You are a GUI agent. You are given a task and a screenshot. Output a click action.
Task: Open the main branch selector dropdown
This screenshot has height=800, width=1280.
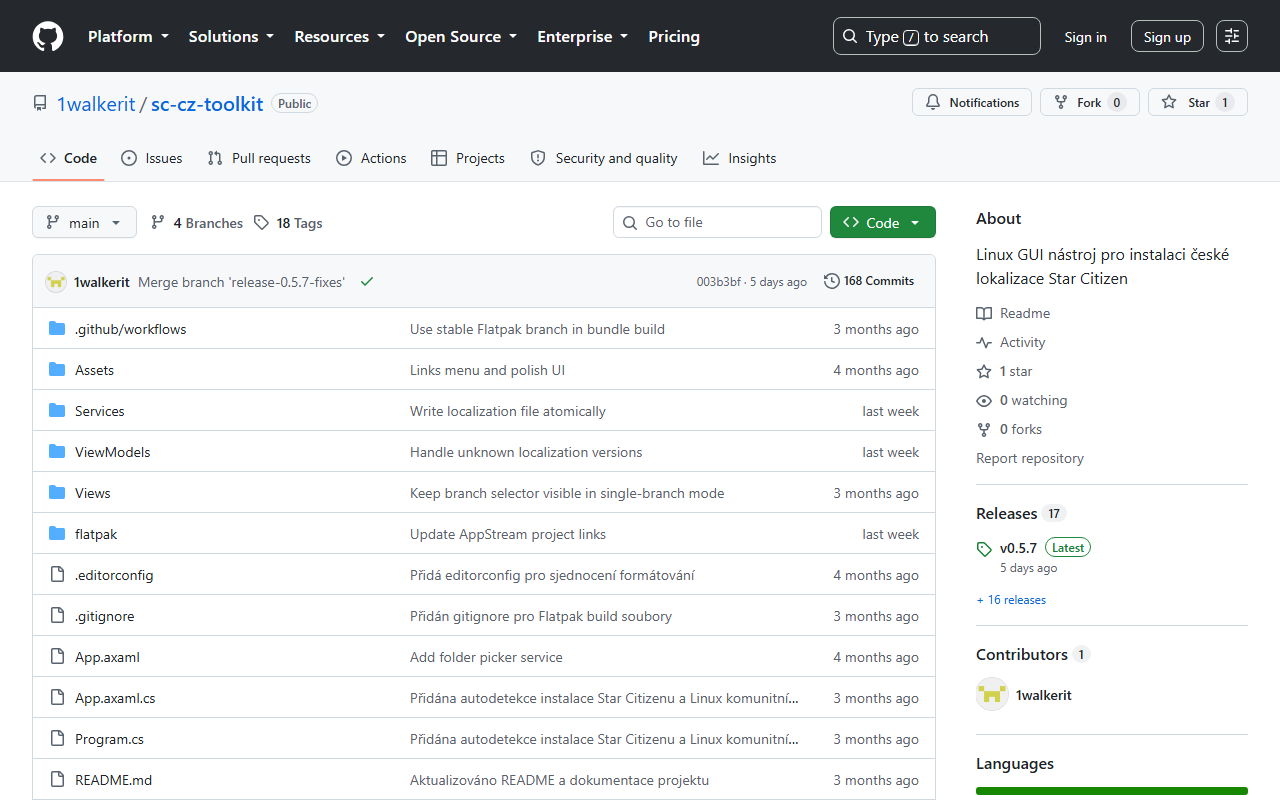click(x=84, y=223)
